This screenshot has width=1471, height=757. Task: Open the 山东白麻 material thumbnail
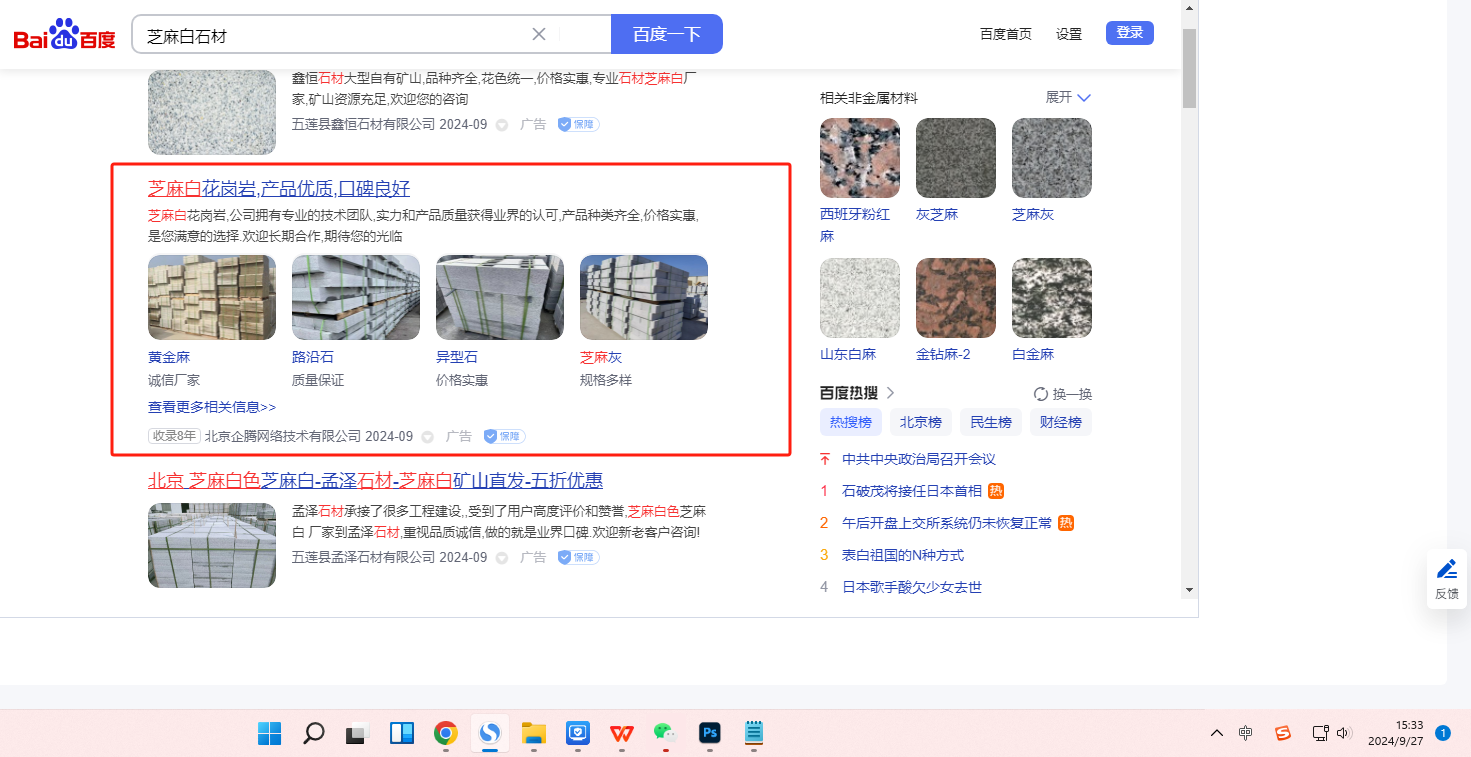[860, 298]
